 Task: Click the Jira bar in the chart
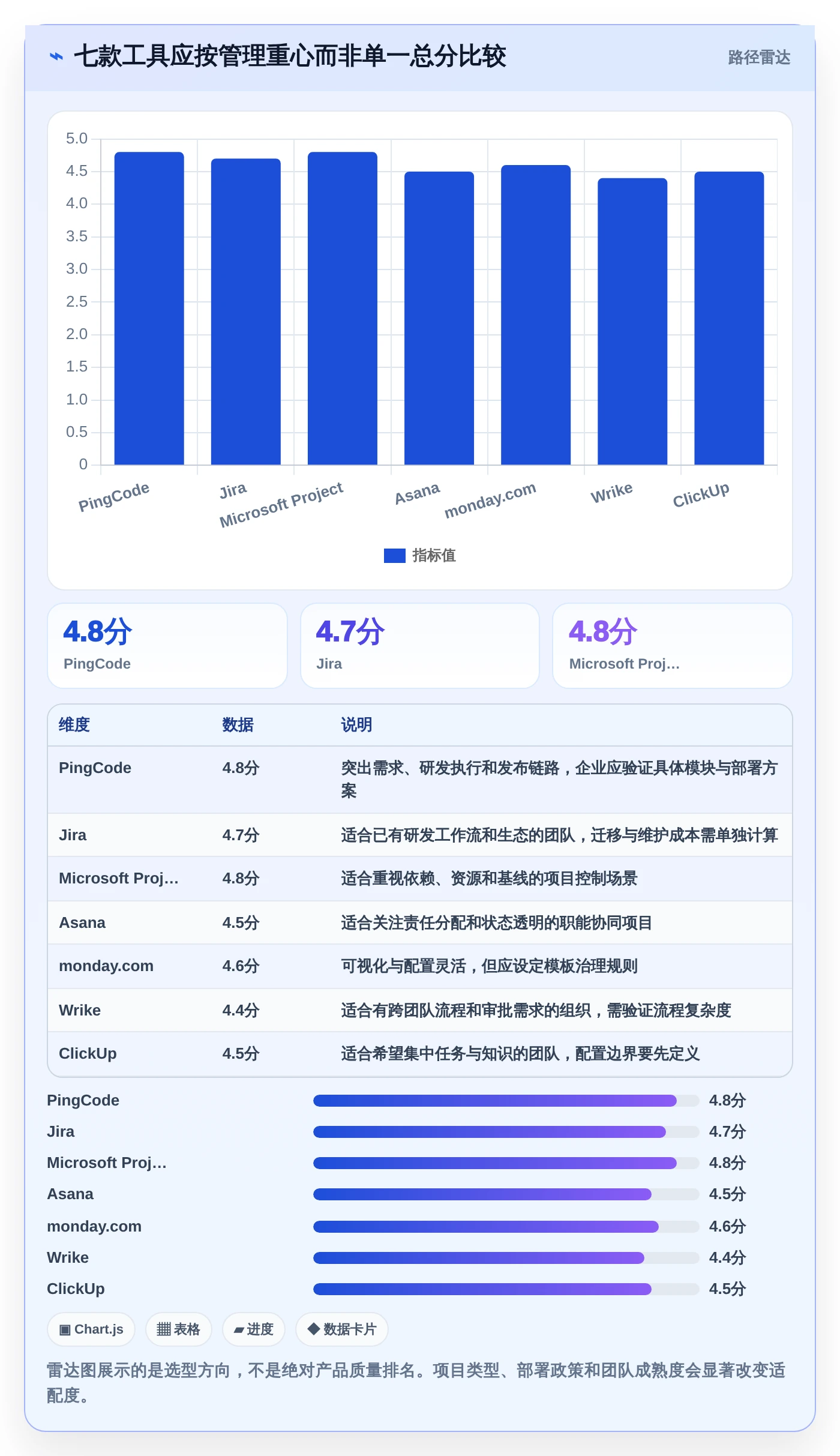[246, 311]
